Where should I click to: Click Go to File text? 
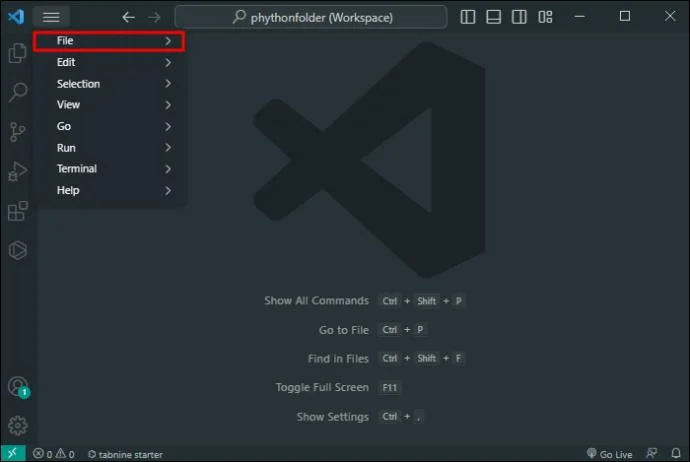344,330
